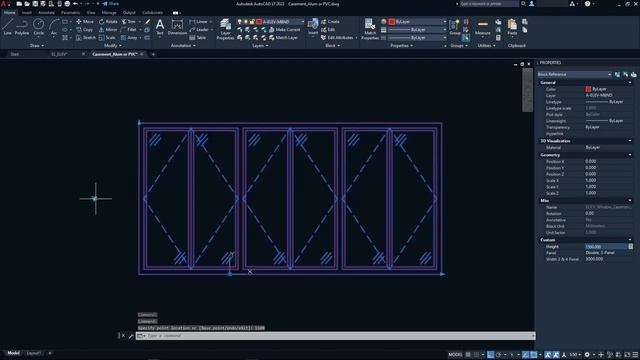Collapse the Geometry section in Properties
The height and width of the screenshot is (360, 640).
pos(630,155)
